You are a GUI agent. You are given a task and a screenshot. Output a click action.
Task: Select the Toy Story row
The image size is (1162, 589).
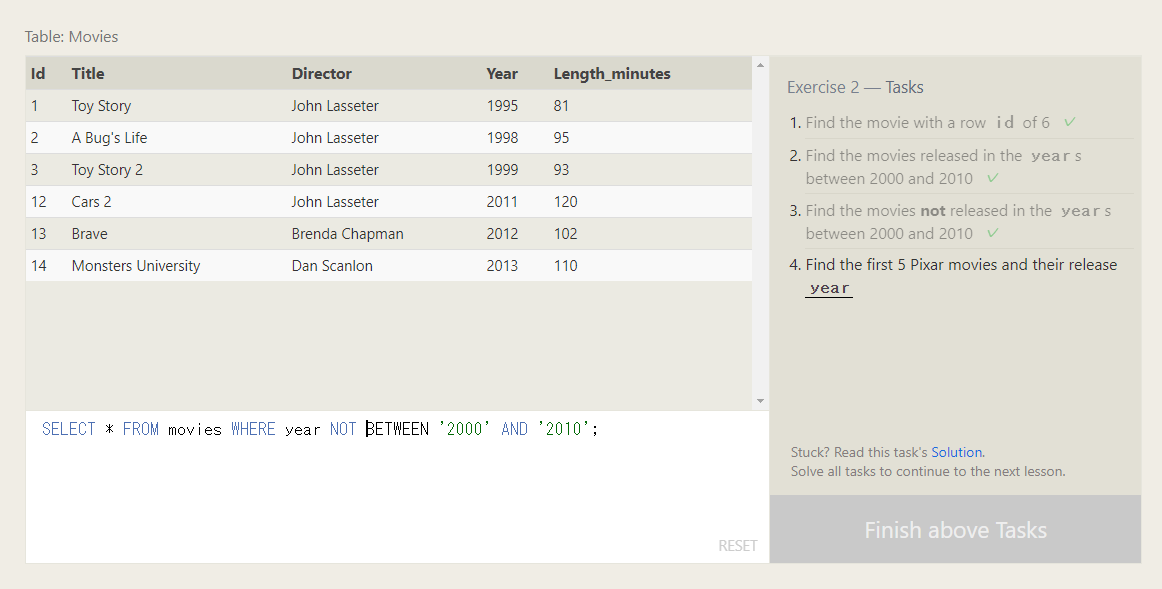(x=389, y=106)
